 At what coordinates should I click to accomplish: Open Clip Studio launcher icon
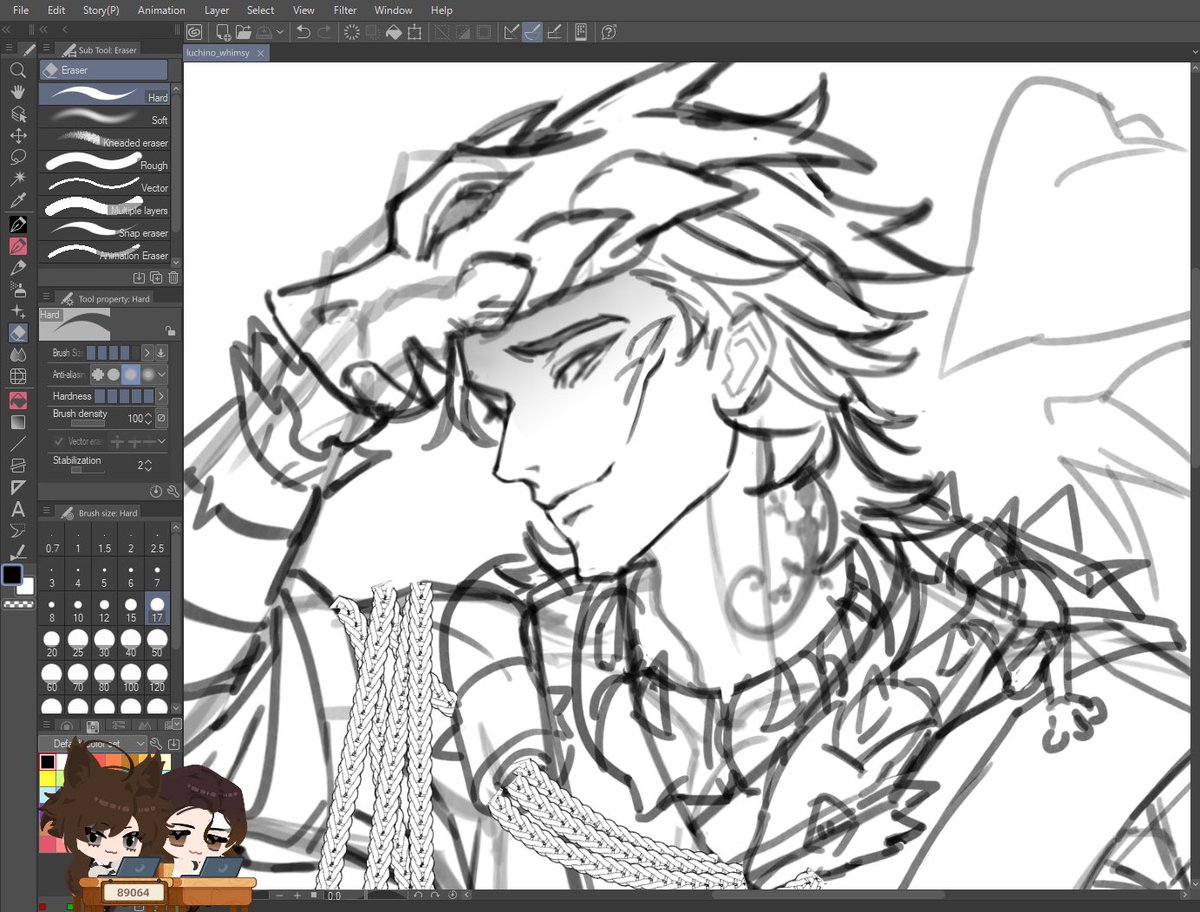(193, 33)
